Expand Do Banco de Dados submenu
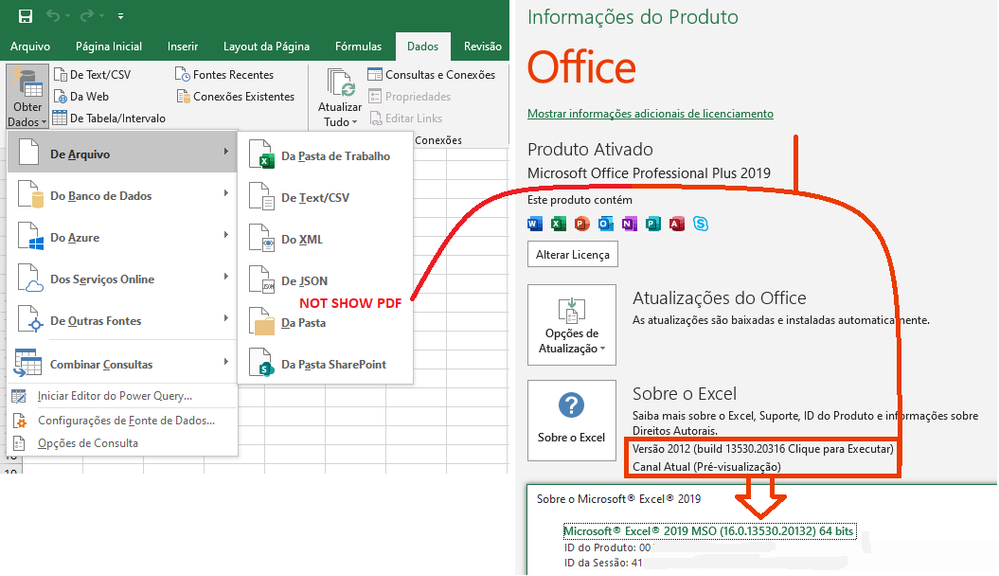Viewport: 999px width, 576px height. point(122,195)
